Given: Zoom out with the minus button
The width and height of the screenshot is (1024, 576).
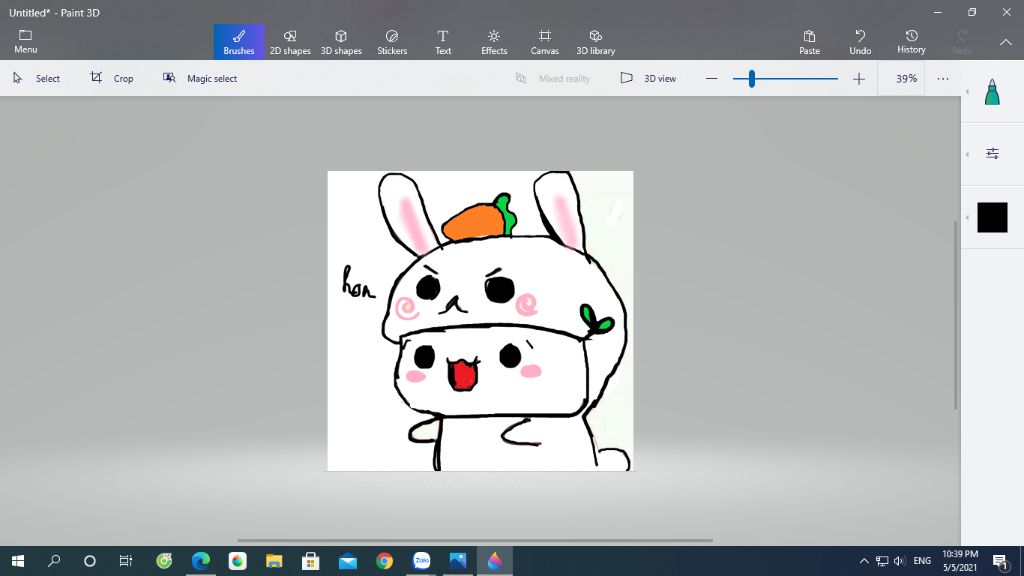Looking at the screenshot, I should pos(711,78).
